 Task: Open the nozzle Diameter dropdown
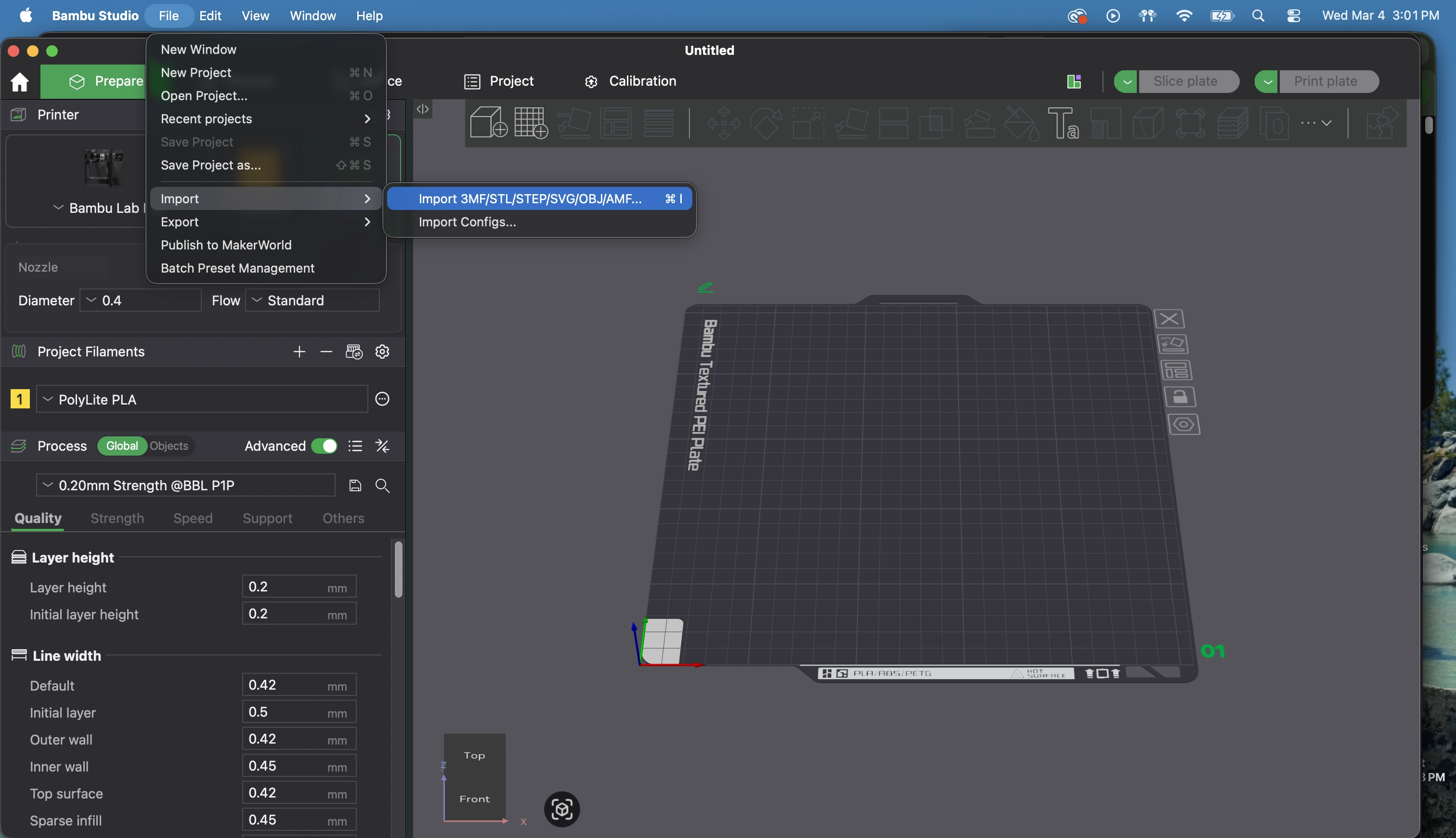[141, 301]
